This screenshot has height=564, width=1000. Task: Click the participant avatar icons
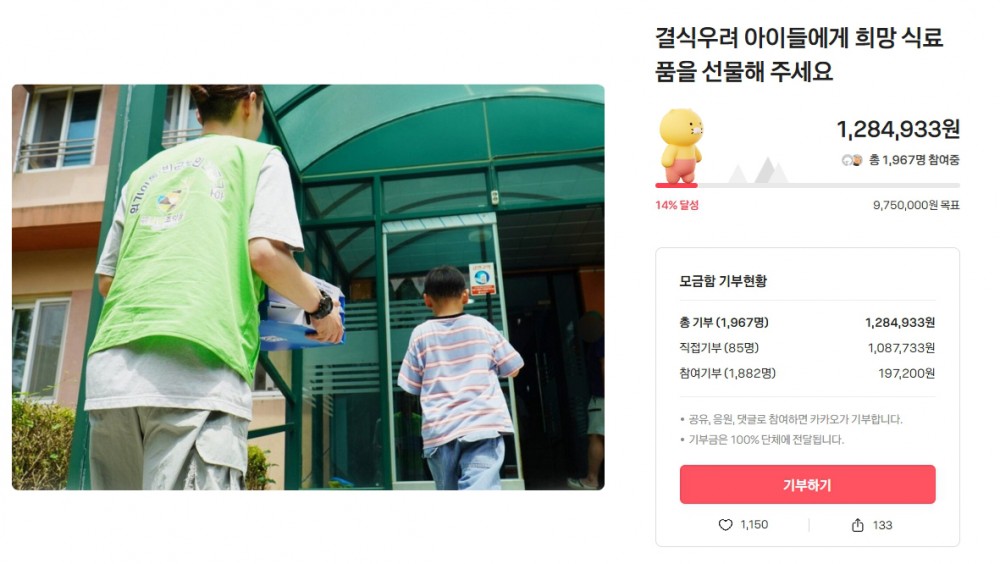click(x=851, y=160)
